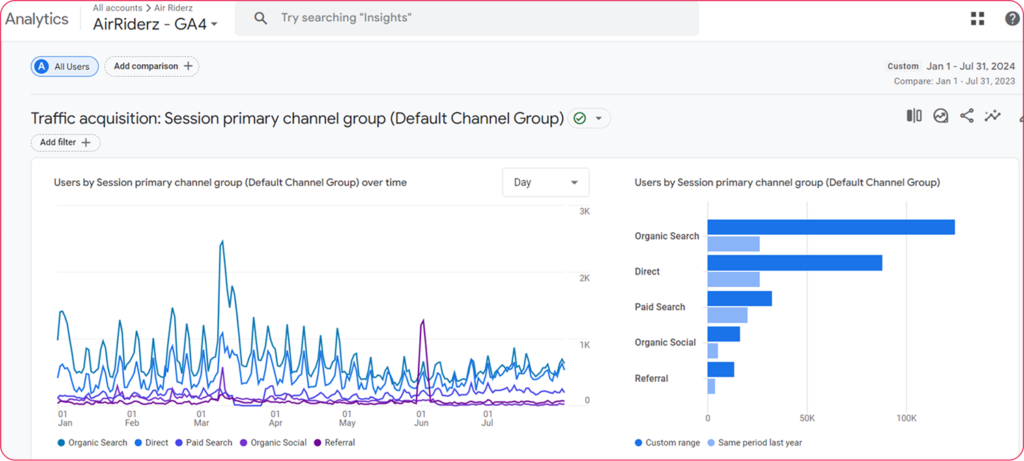
Task: Open the custom date range Jan 1 - Jul 31, 2024
Action: pyautogui.click(x=968, y=66)
